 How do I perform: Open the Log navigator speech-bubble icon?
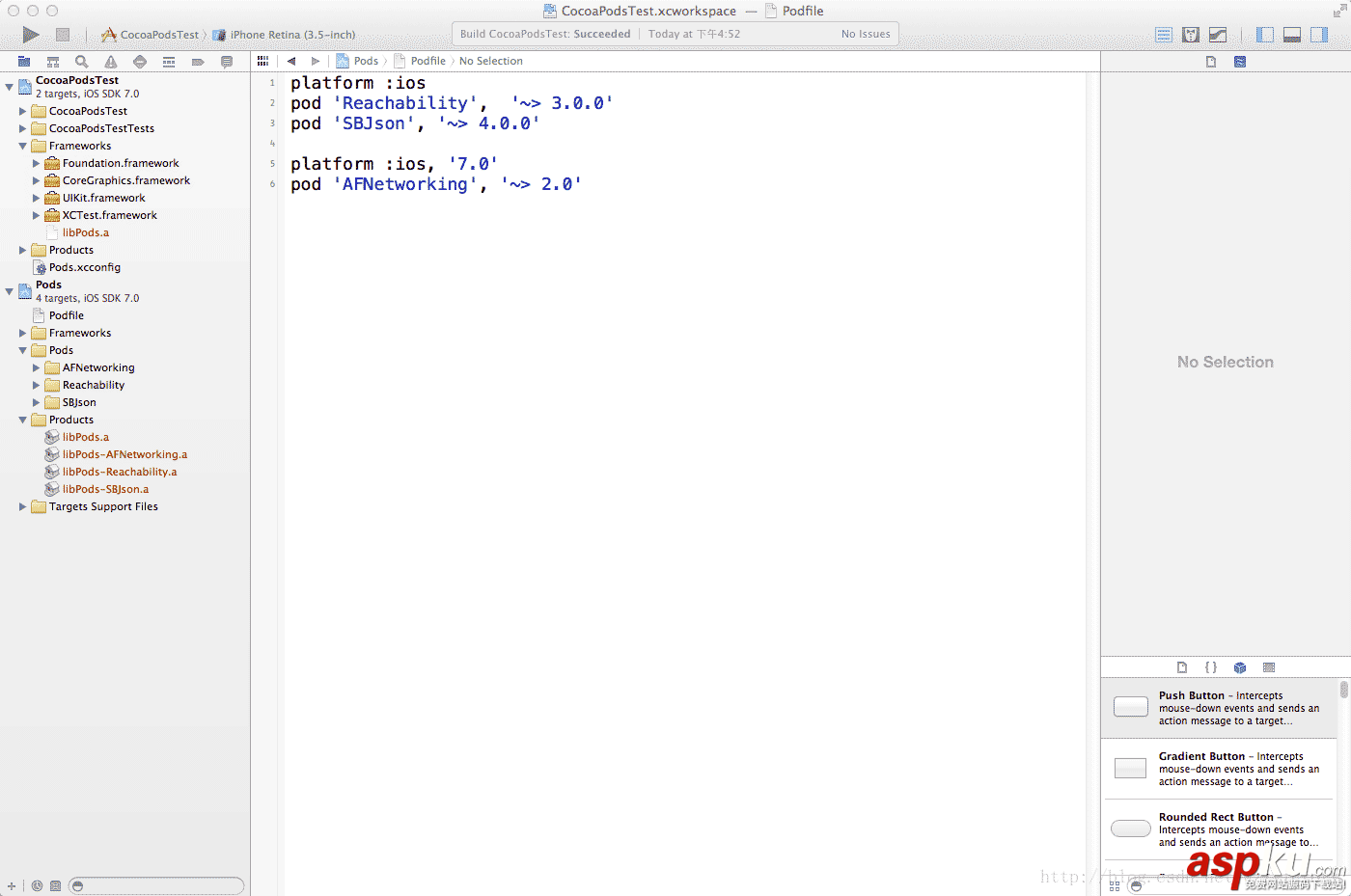(227, 61)
